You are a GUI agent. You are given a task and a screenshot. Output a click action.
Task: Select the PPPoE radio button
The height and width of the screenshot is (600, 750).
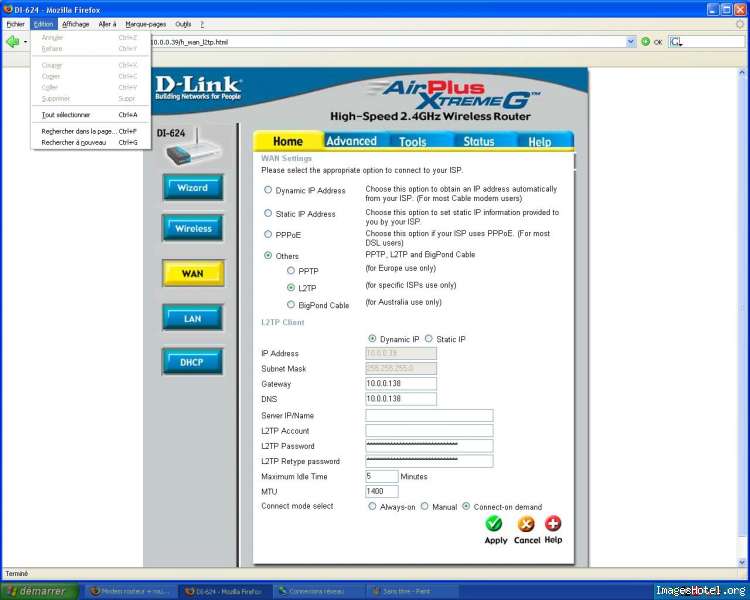click(x=268, y=234)
